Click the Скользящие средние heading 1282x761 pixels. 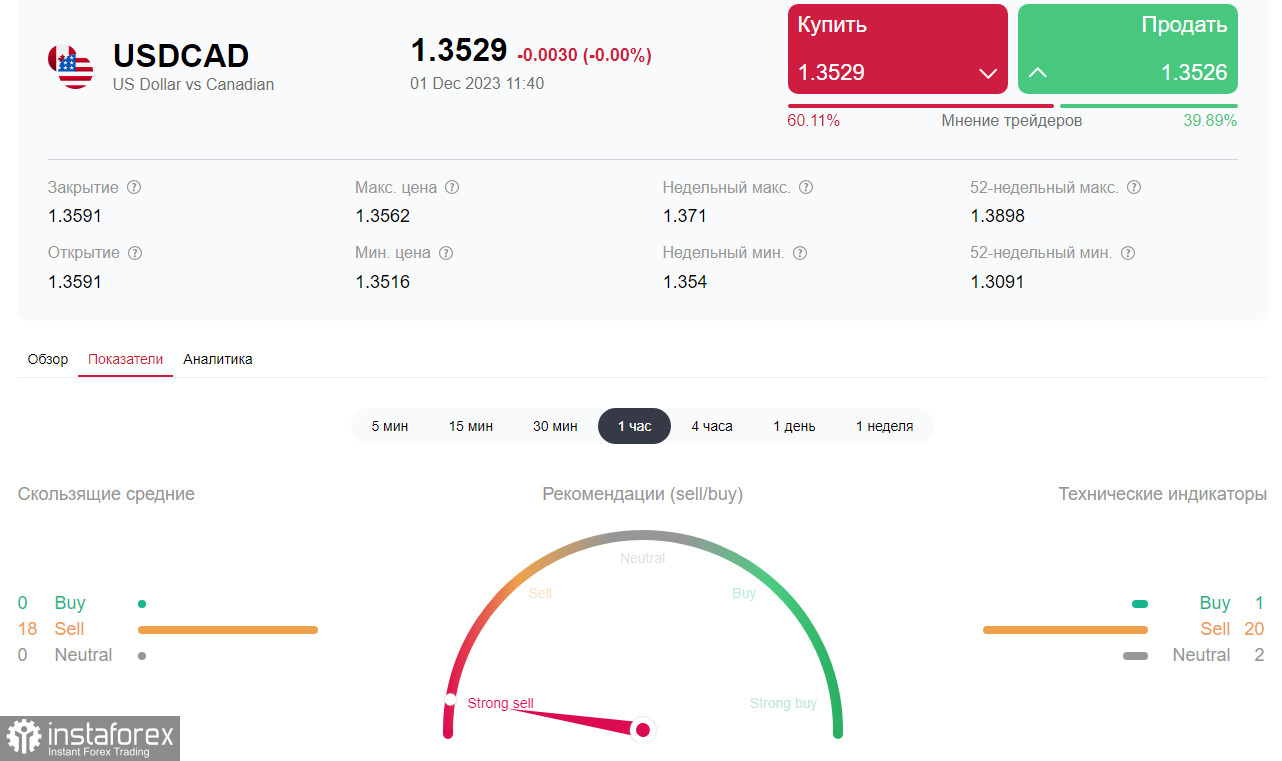click(x=106, y=494)
